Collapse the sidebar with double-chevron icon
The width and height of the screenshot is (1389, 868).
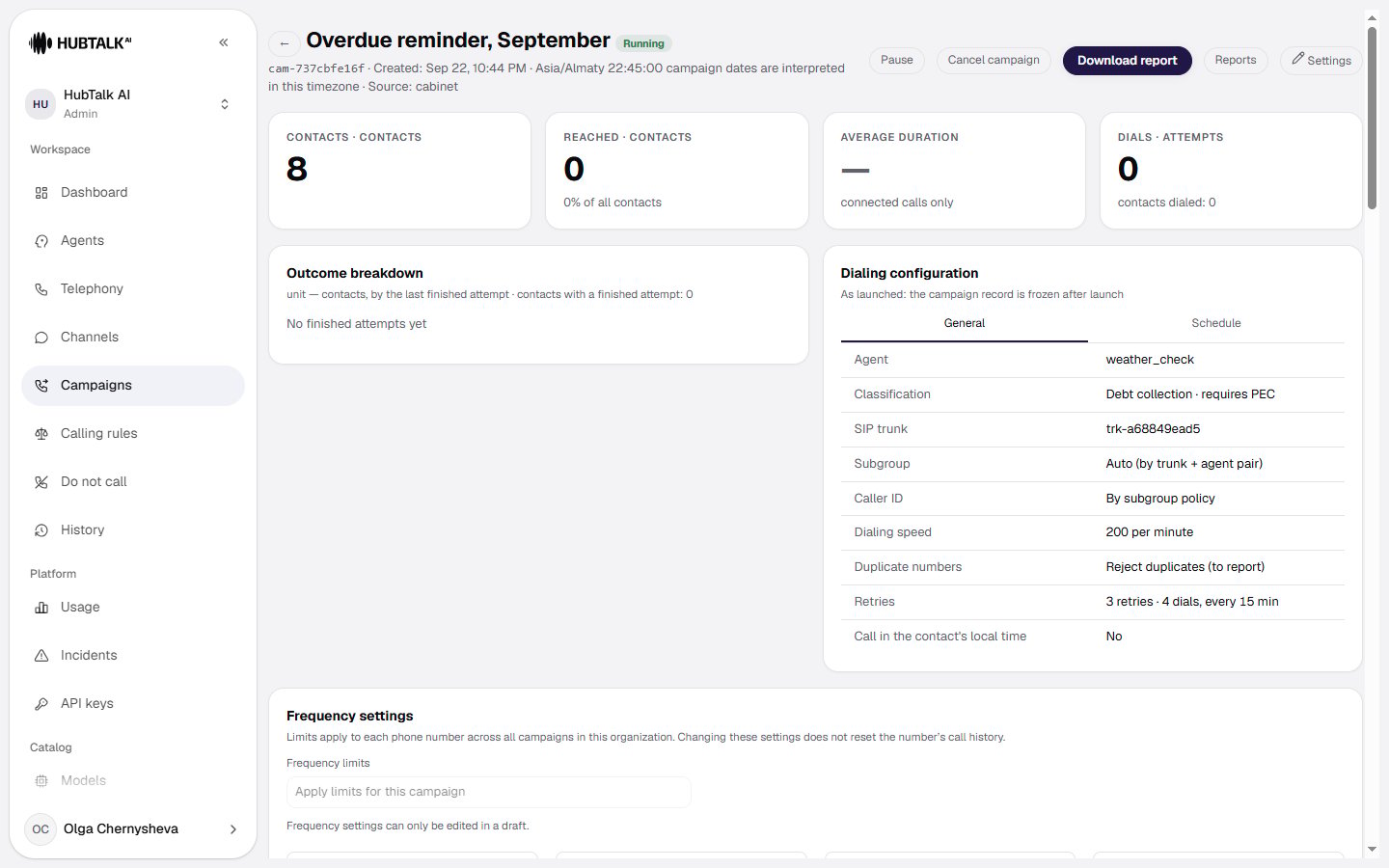point(224,42)
